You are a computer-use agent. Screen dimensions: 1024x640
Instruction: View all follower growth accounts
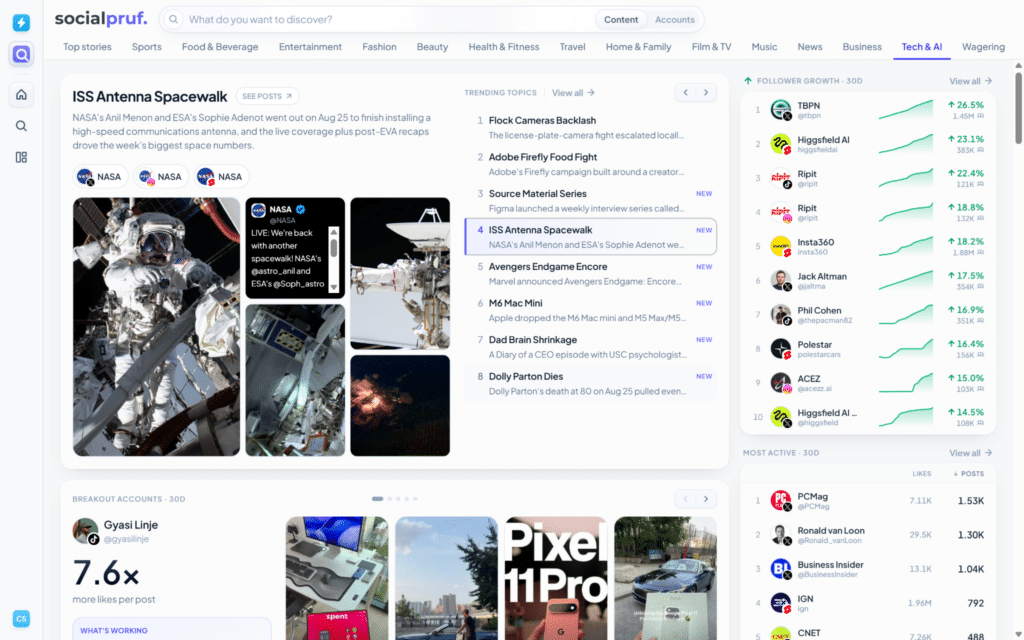970,81
